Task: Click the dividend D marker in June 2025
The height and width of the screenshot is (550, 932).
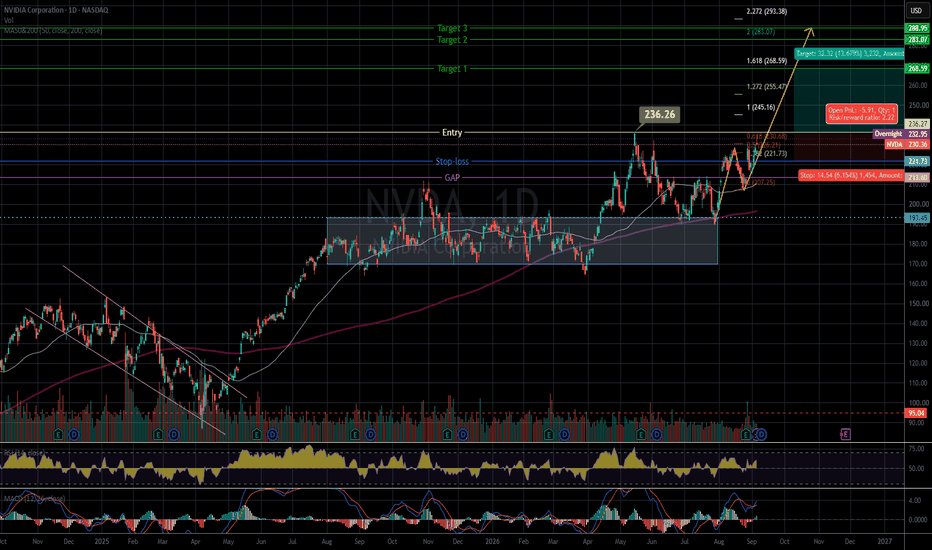Action: click(x=272, y=435)
